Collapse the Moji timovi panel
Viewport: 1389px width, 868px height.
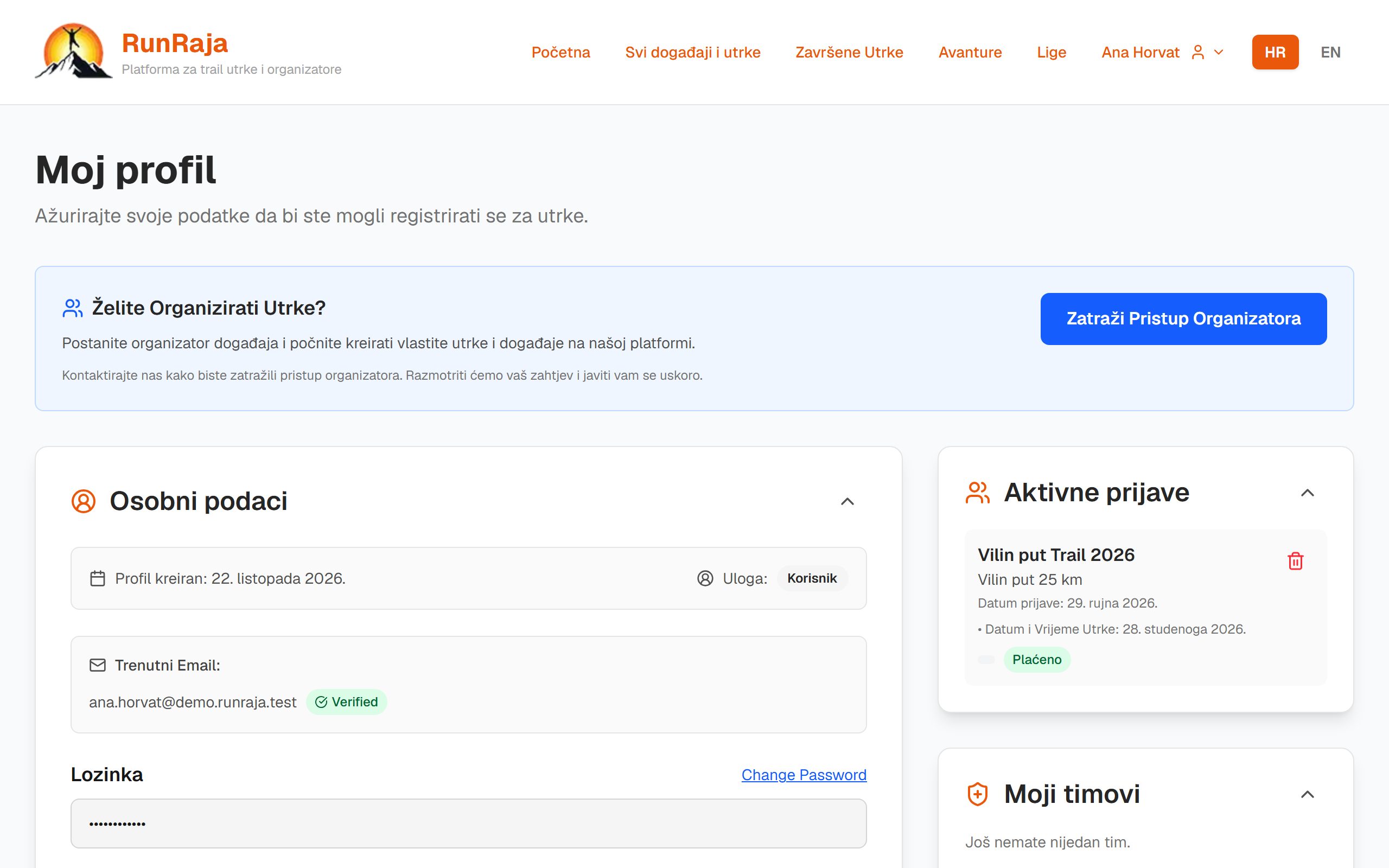point(1308,794)
